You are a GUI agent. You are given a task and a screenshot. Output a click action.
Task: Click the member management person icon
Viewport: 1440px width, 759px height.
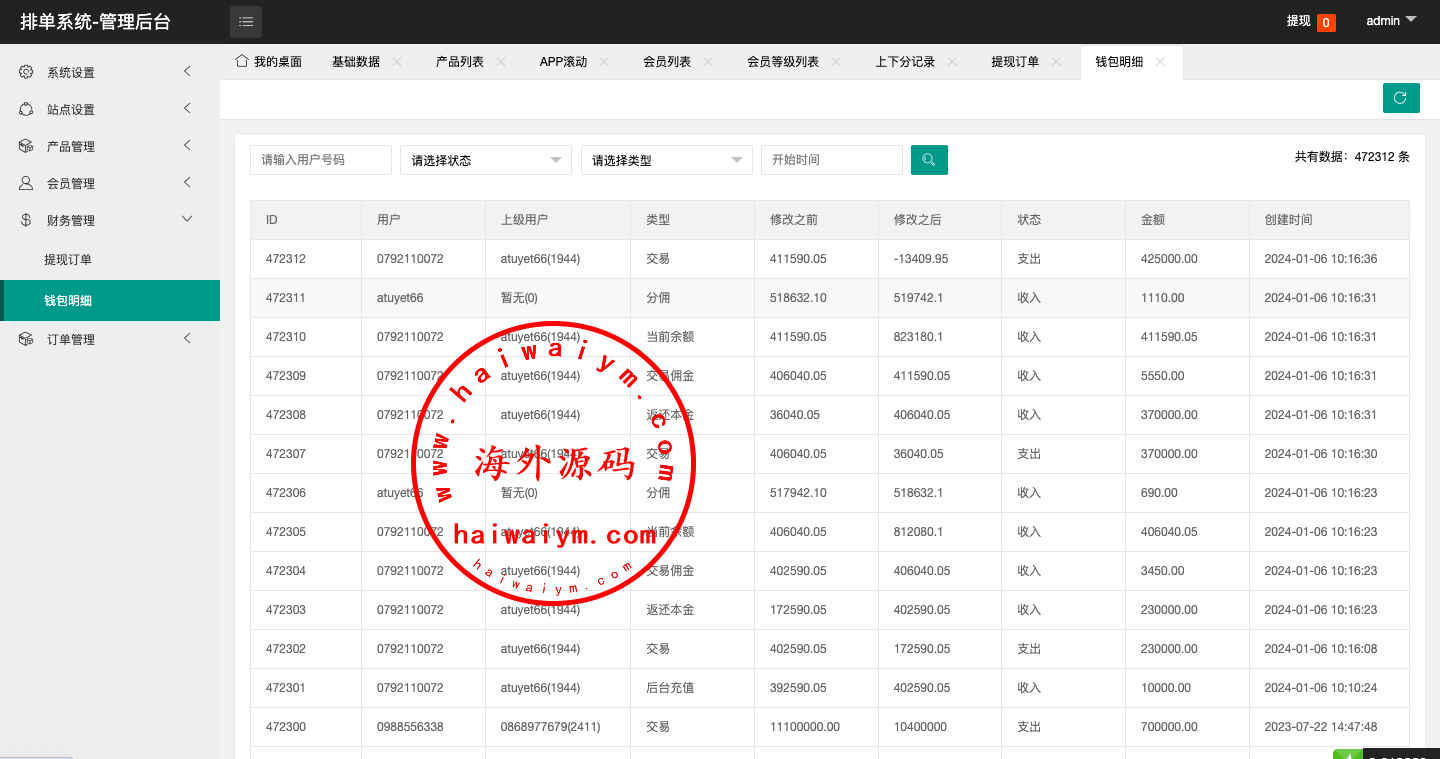(x=26, y=183)
